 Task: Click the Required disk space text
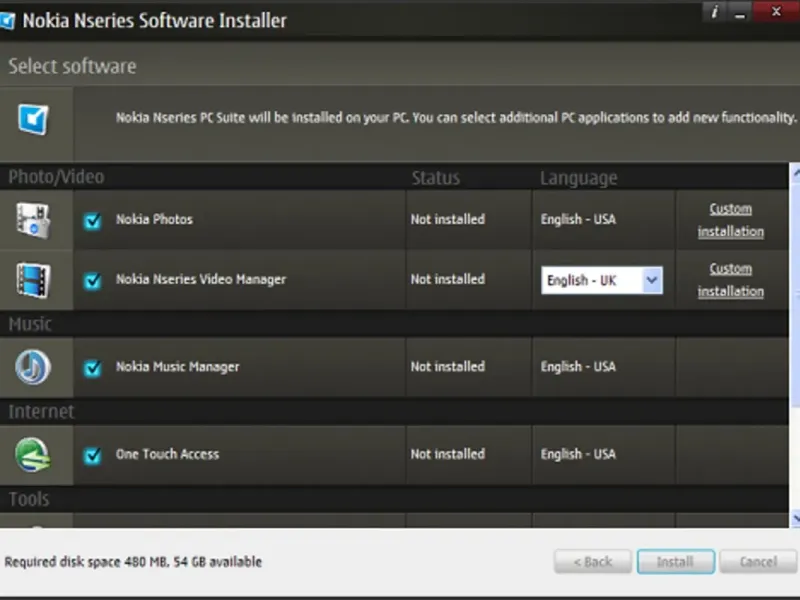(x=133, y=562)
